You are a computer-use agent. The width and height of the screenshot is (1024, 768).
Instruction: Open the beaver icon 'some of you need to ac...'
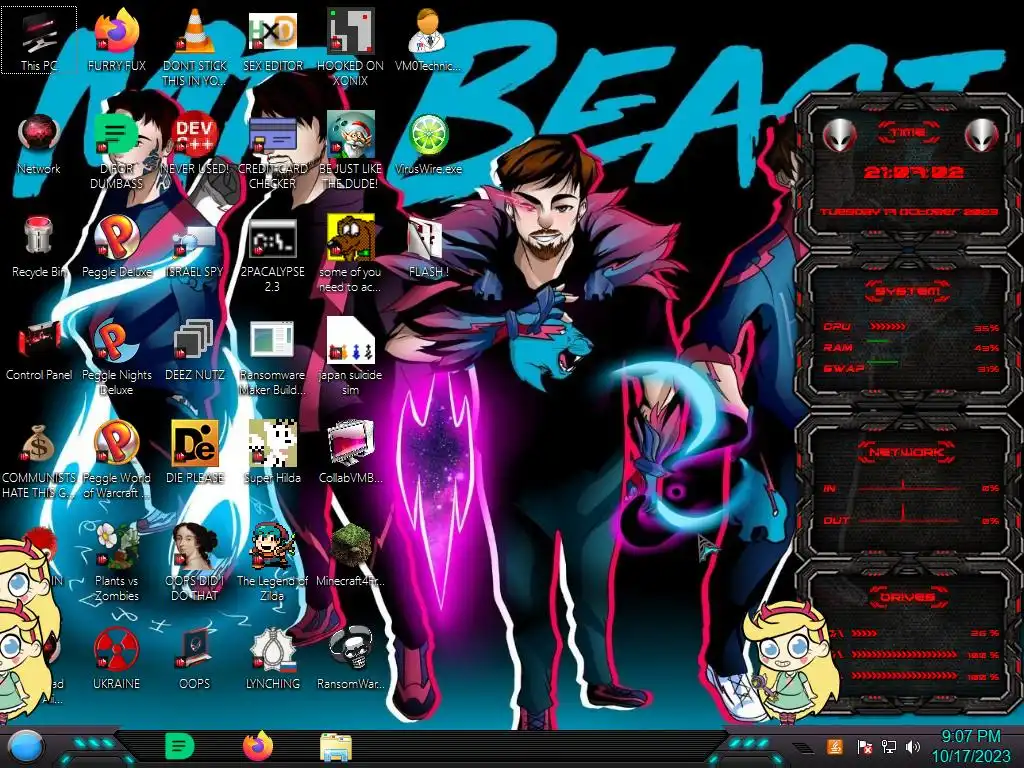(350, 255)
